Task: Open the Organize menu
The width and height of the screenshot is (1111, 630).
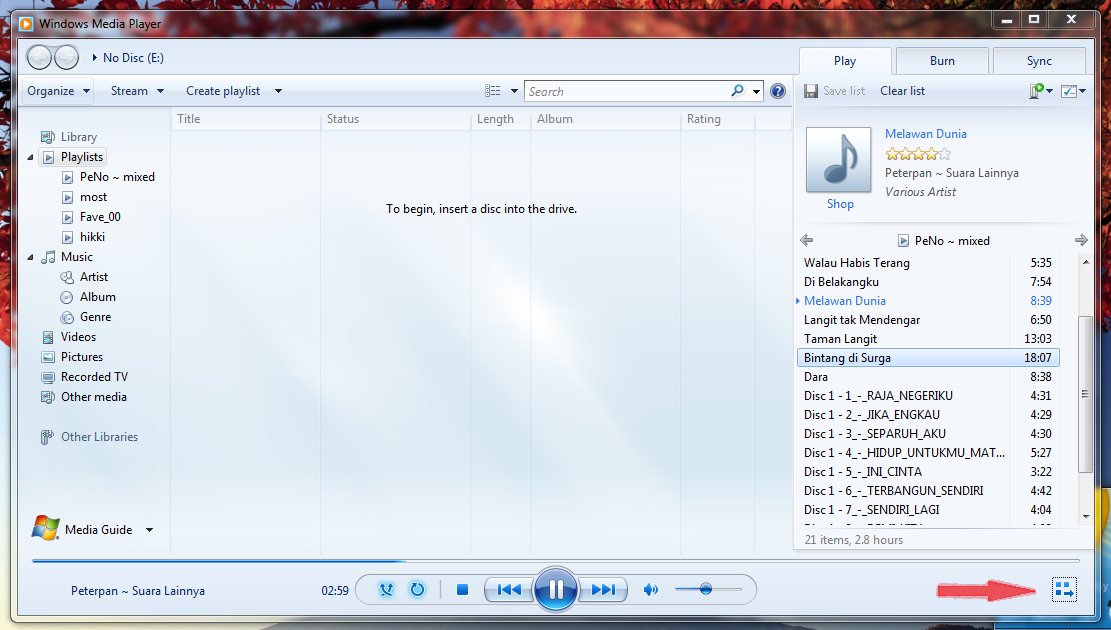Action: 59,91
